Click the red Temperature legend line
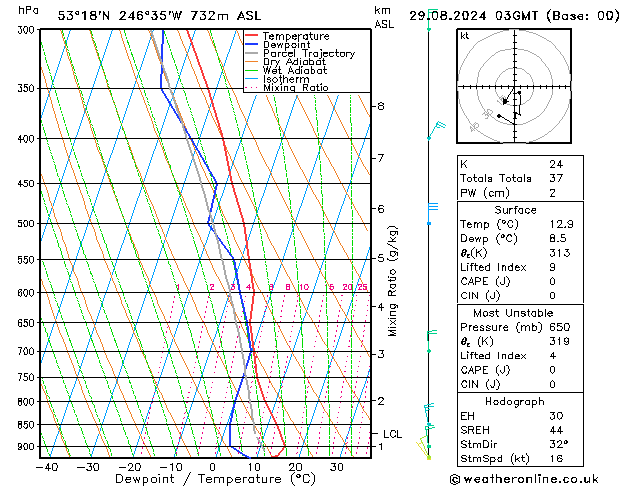 coord(252,36)
